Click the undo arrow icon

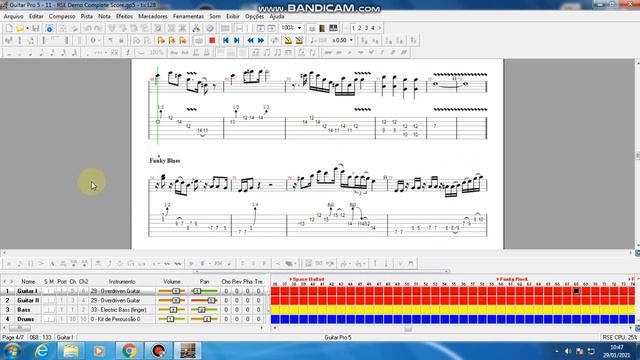[x=87, y=28]
